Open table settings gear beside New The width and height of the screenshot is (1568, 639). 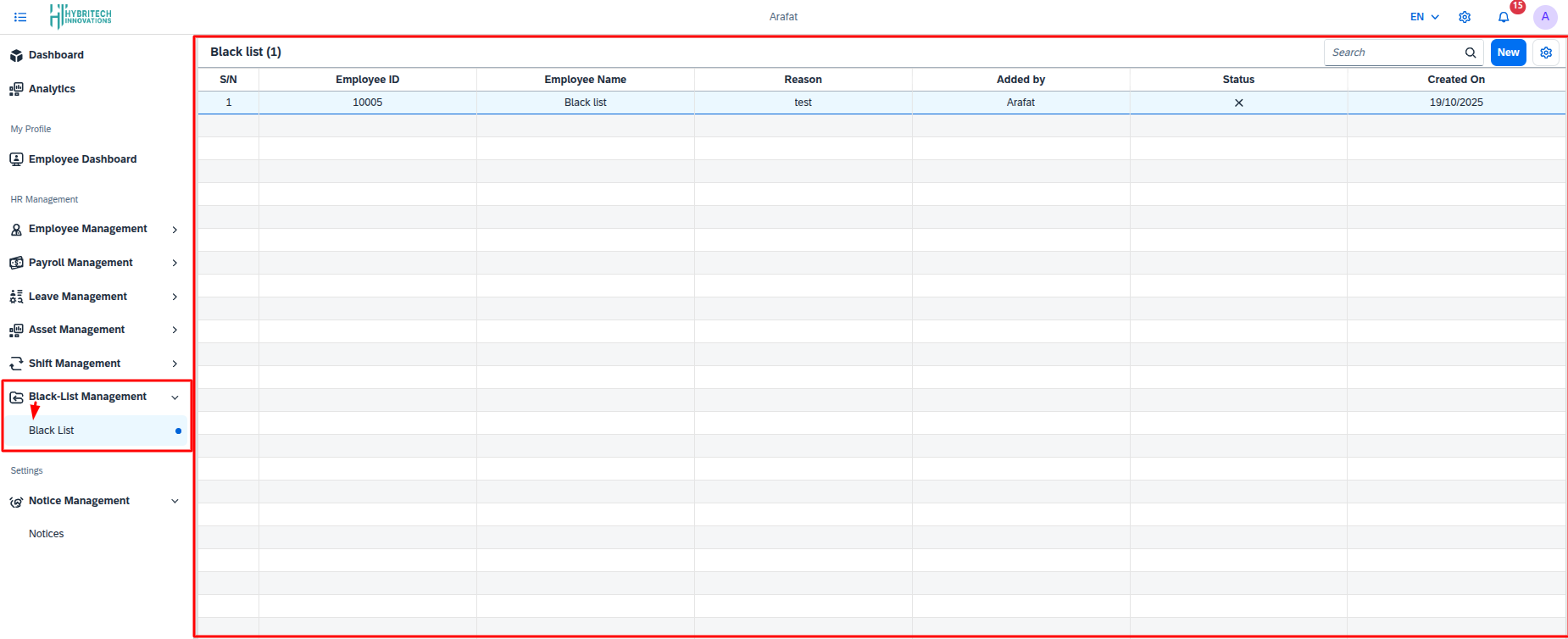(1546, 53)
